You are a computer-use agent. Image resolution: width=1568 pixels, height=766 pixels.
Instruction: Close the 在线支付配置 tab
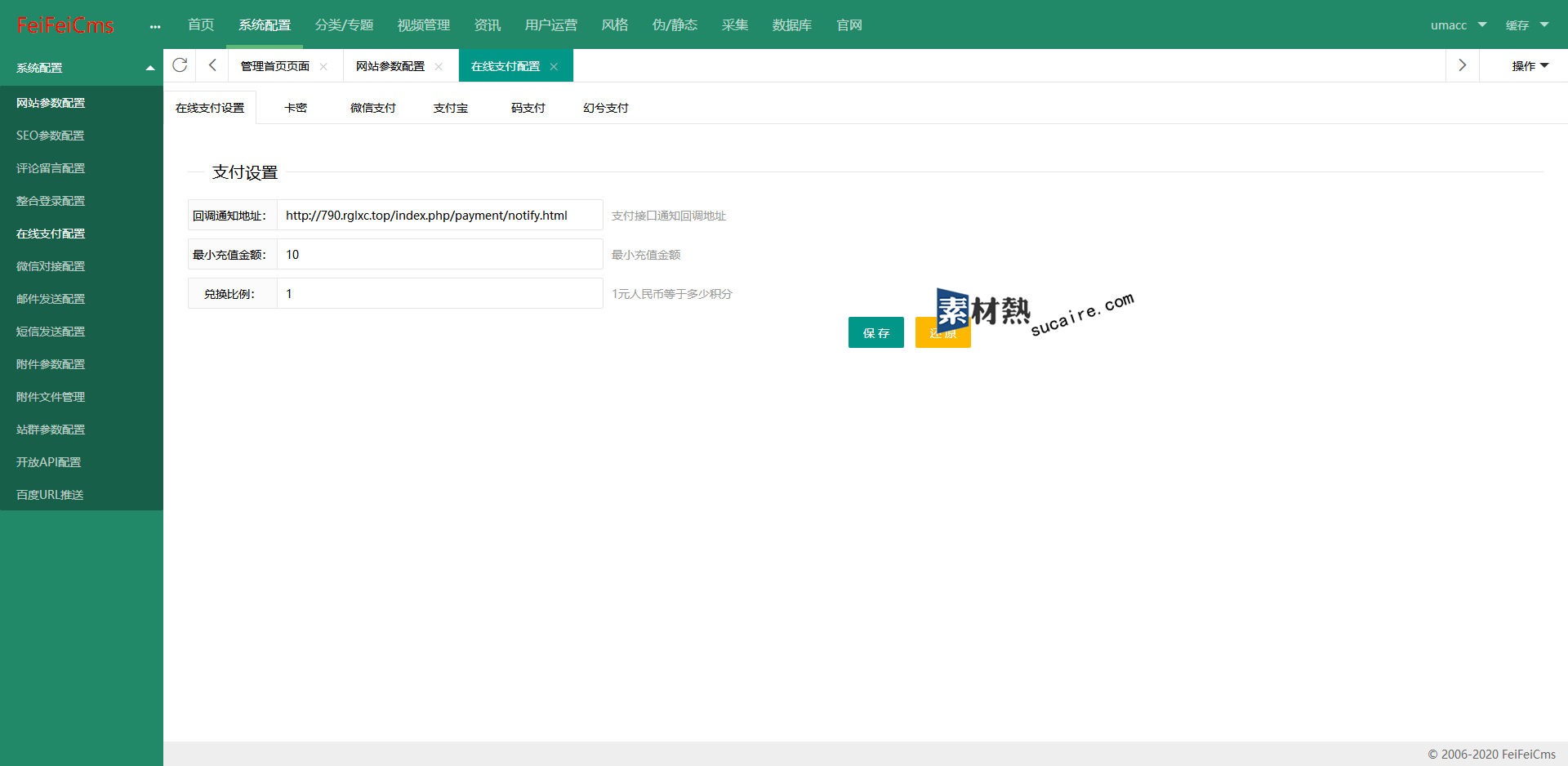[554, 67]
